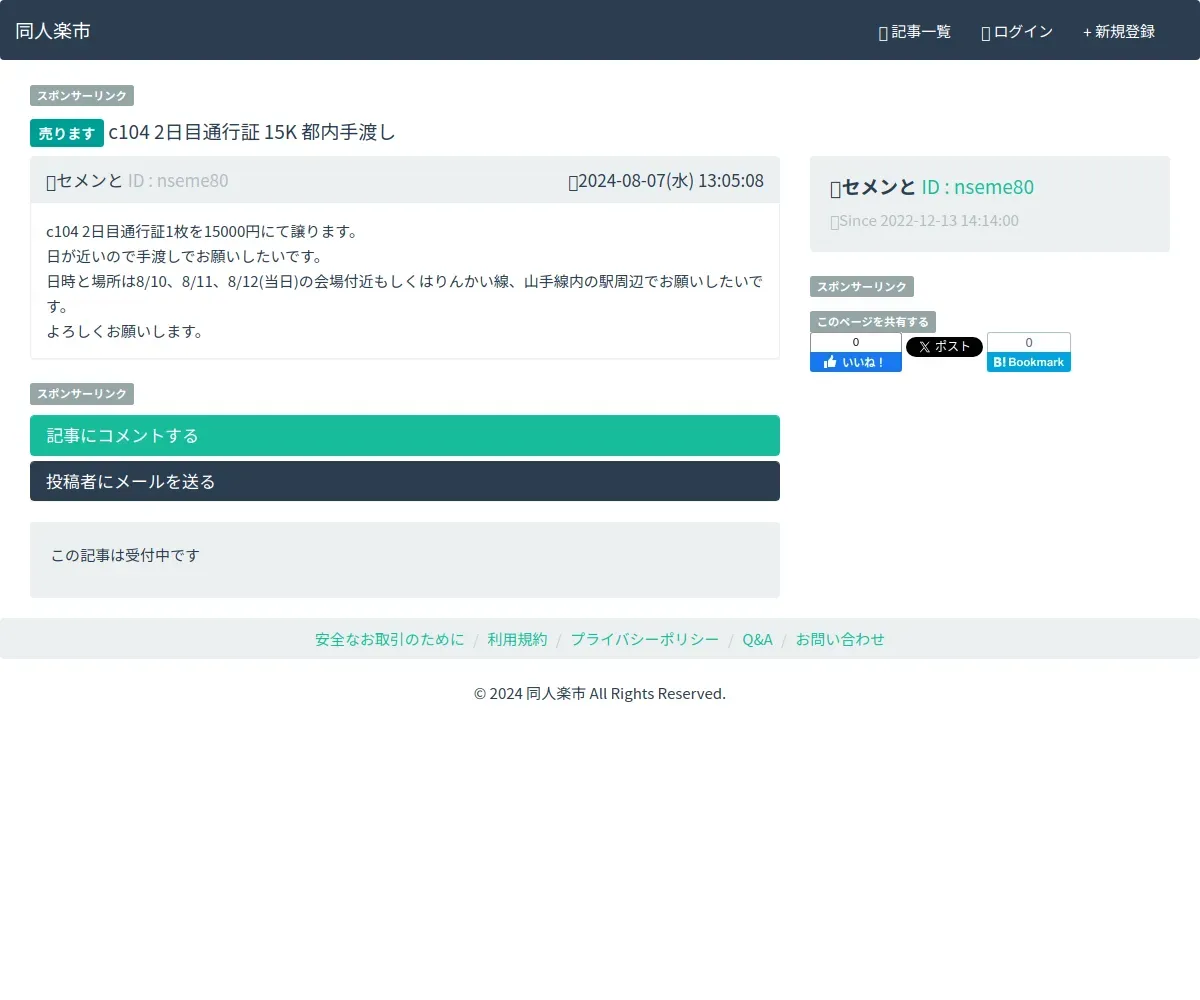Open the Q&A footer link
Image resolution: width=1200 pixels, height=1000 pixels.
point(757,639)
